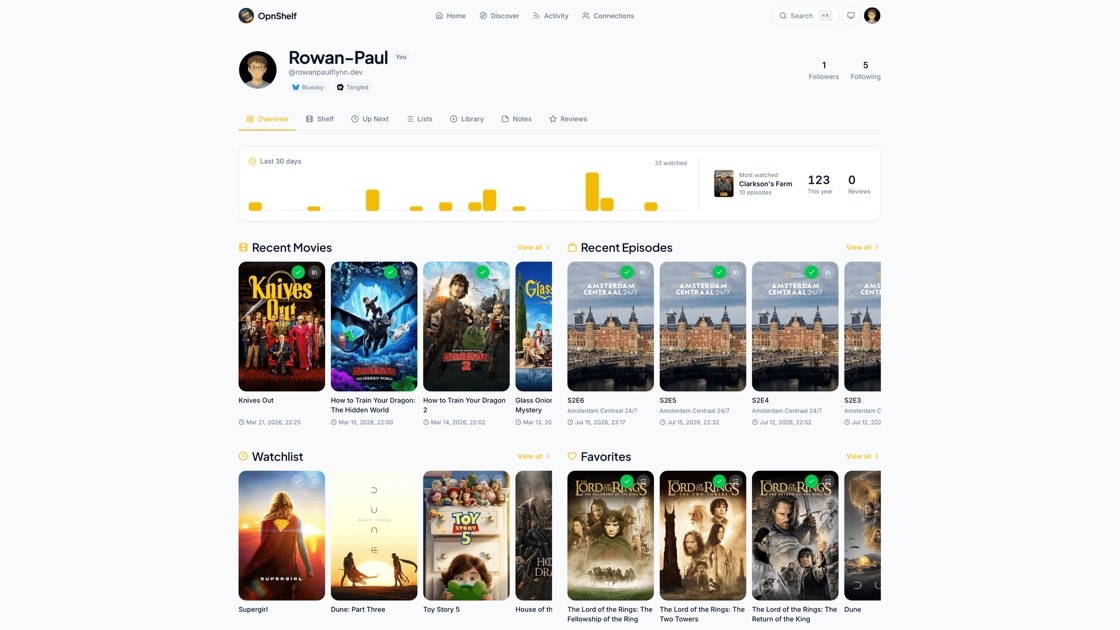Click the Recent Movies section film icon

point(243,247)
